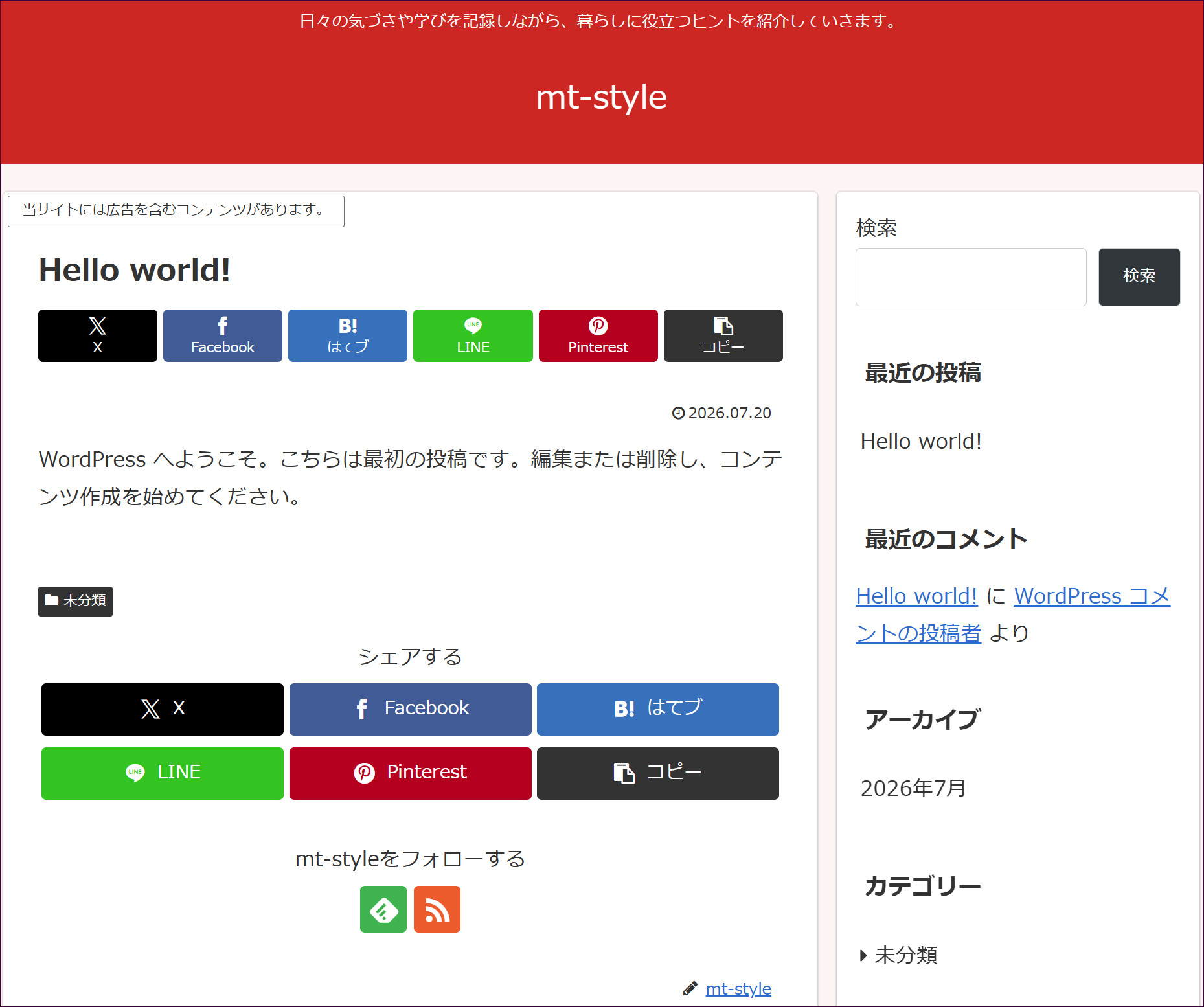Click the カテゴリー heading
Screen dimensions: 1204x1007
pos(923,885)
